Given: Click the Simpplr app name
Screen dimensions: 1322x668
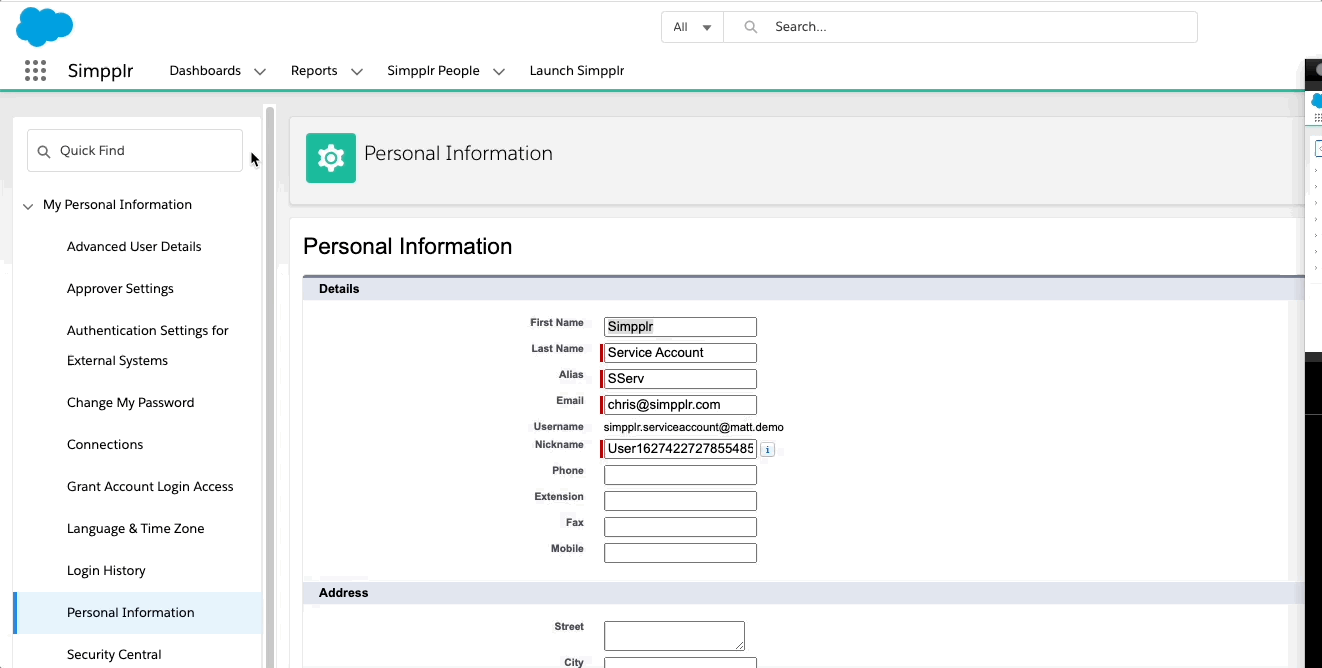Looking at the screenshot, I should 100,71.
